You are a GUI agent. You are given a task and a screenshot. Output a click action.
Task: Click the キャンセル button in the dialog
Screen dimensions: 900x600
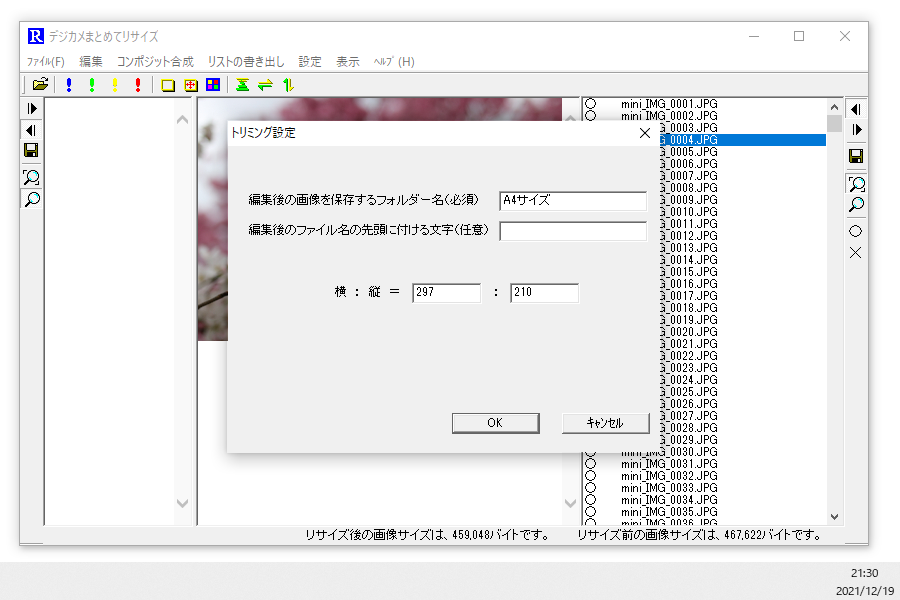coord(606,423)
